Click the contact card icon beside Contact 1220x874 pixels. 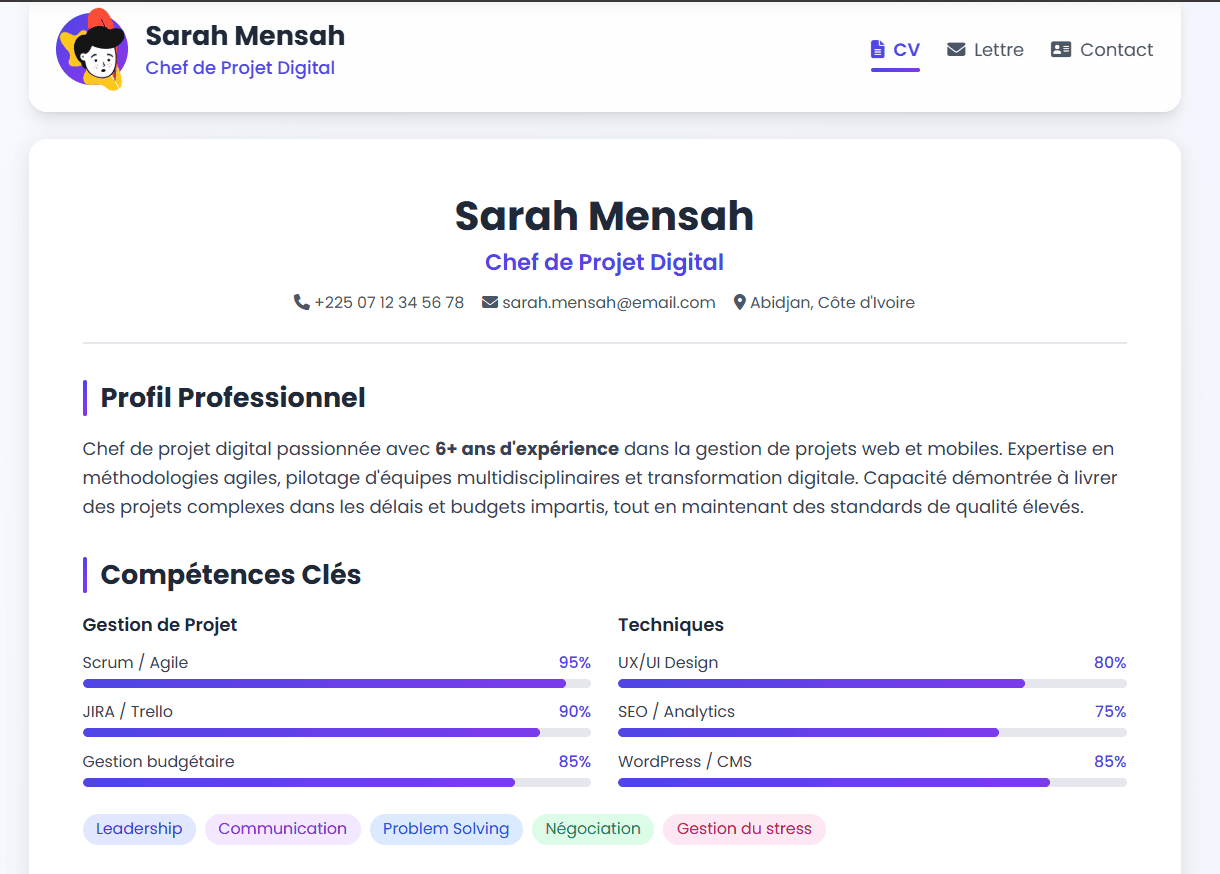click(1060, 49)
